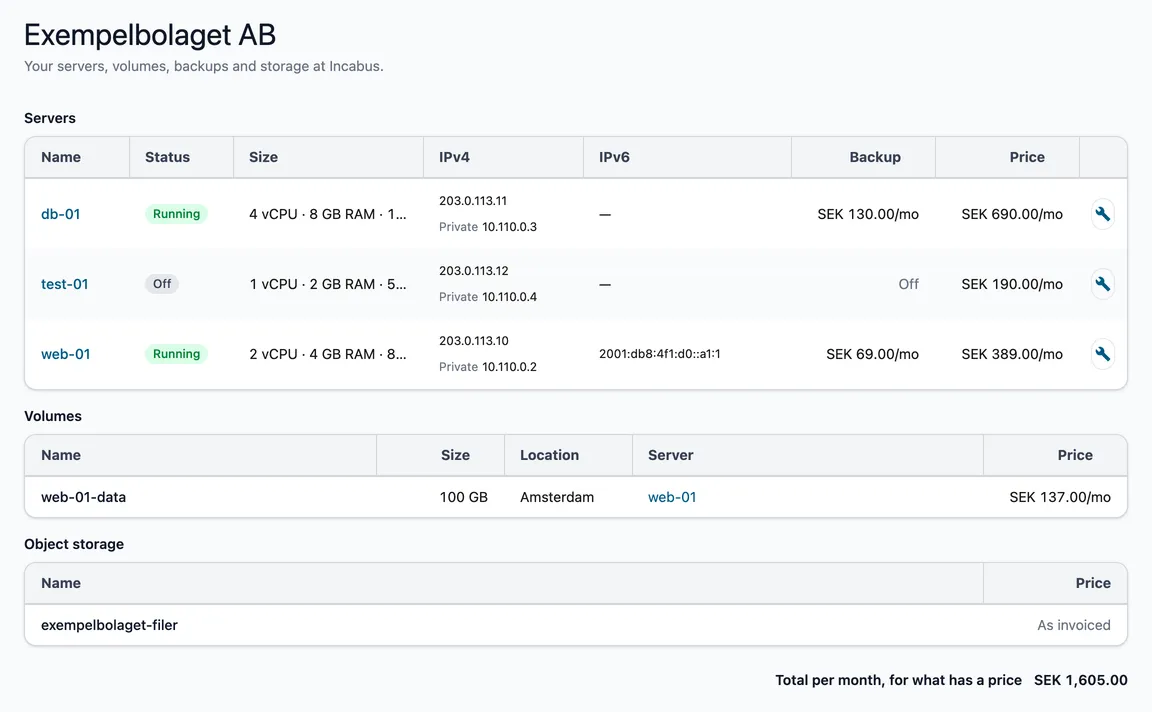This screenshot has height=712, width=1152.
Task: Click the price SEK 690.00/mo
Action: click(x=1012, y=214)
